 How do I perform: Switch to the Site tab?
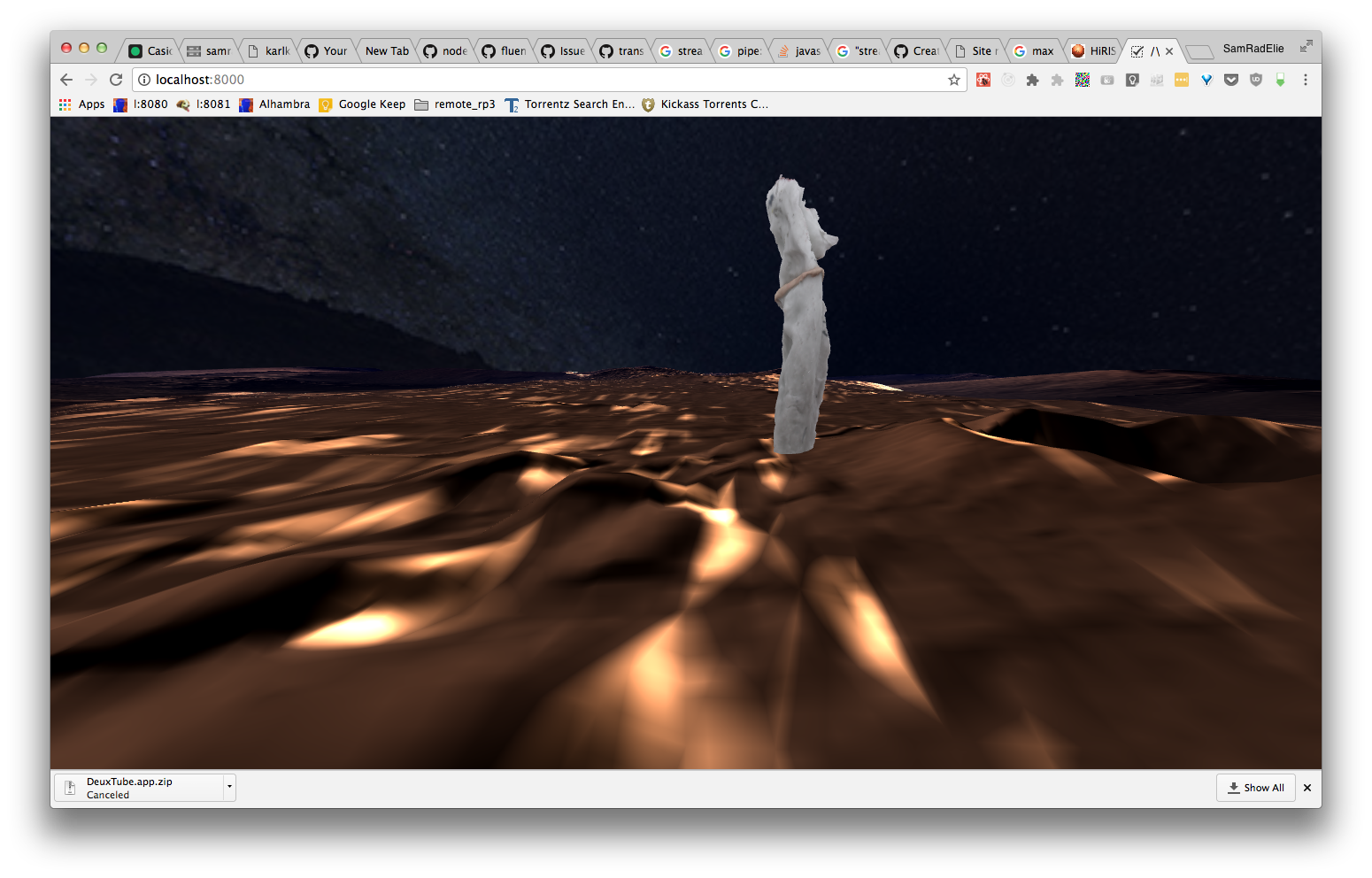point(976,51)
